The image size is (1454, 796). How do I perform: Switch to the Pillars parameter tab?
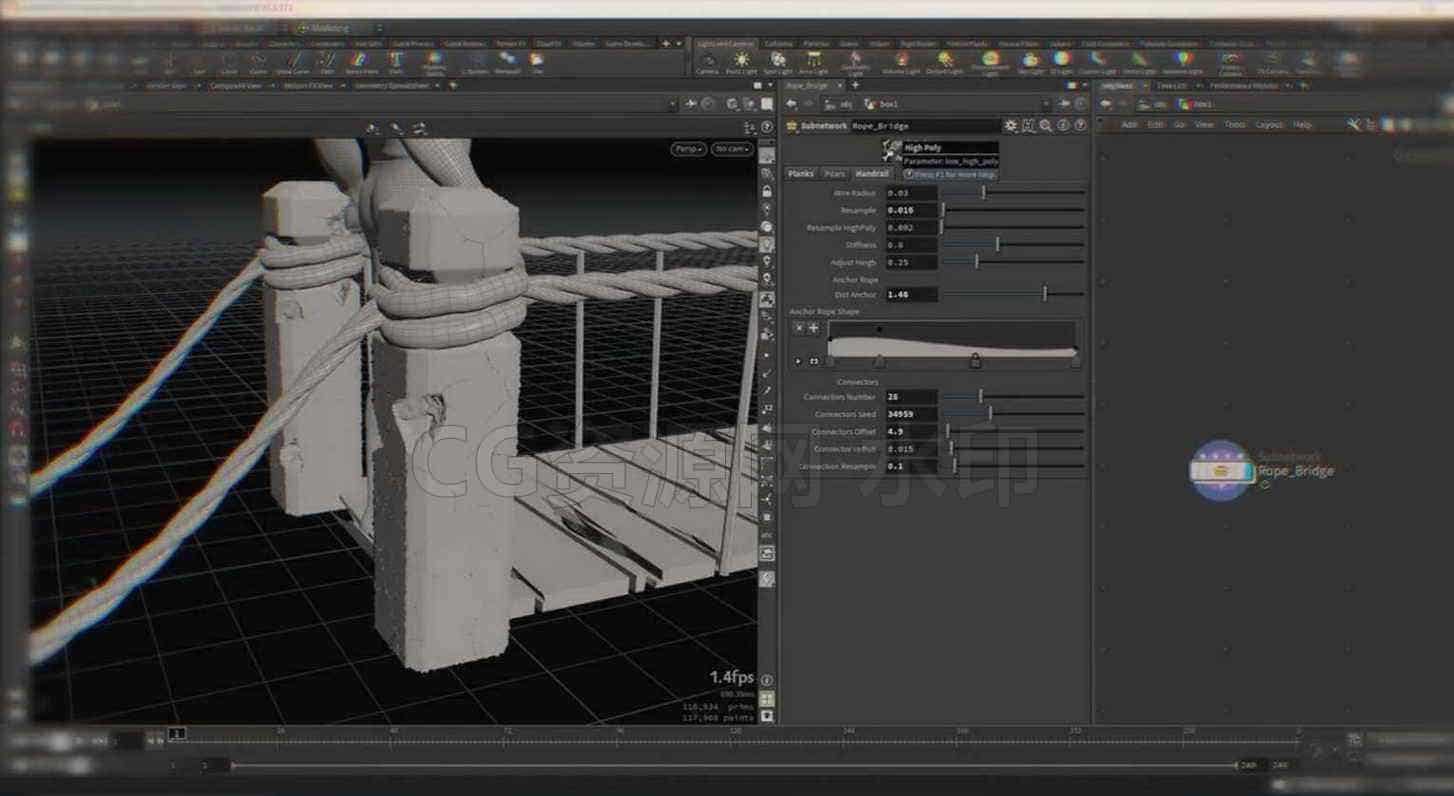pyautogui.click(x=834, y=174)
